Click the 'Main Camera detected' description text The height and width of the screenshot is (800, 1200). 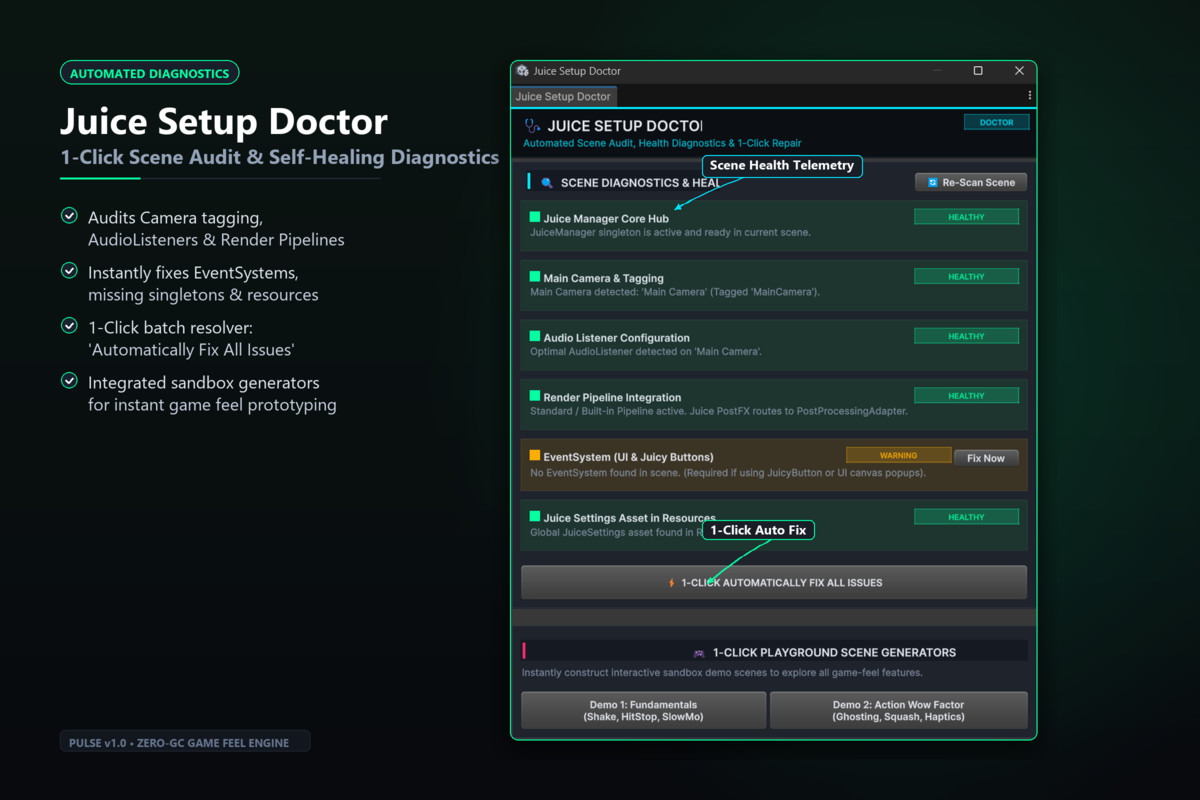pos(675,292)
